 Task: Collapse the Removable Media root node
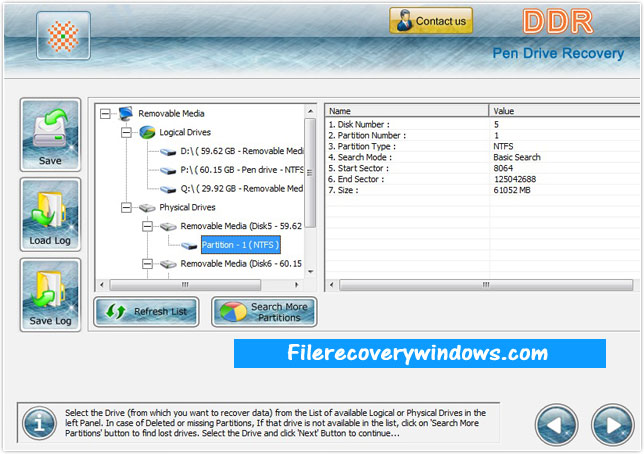[105, 113]
